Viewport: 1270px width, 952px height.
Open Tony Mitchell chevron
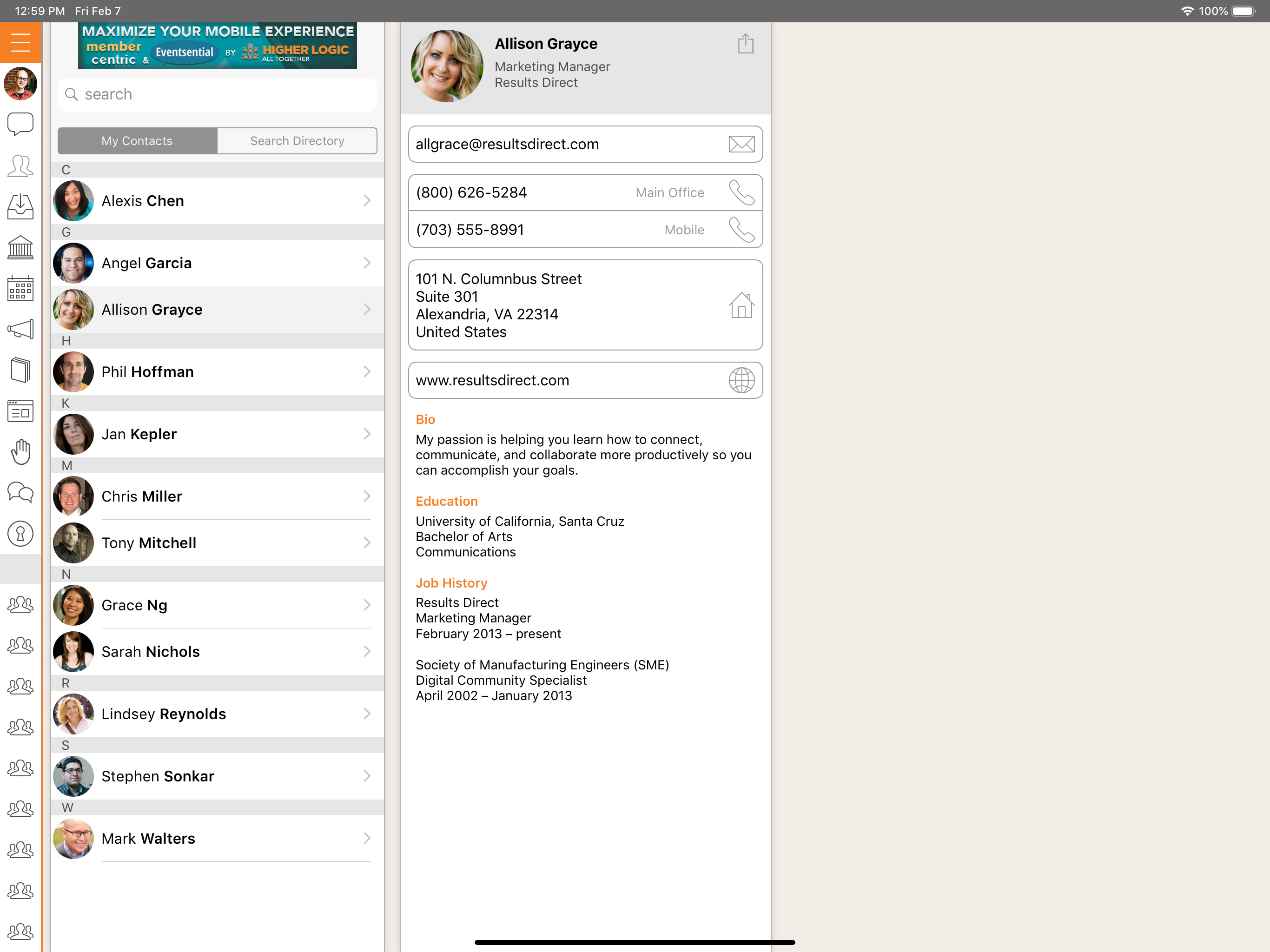point(367,542)
